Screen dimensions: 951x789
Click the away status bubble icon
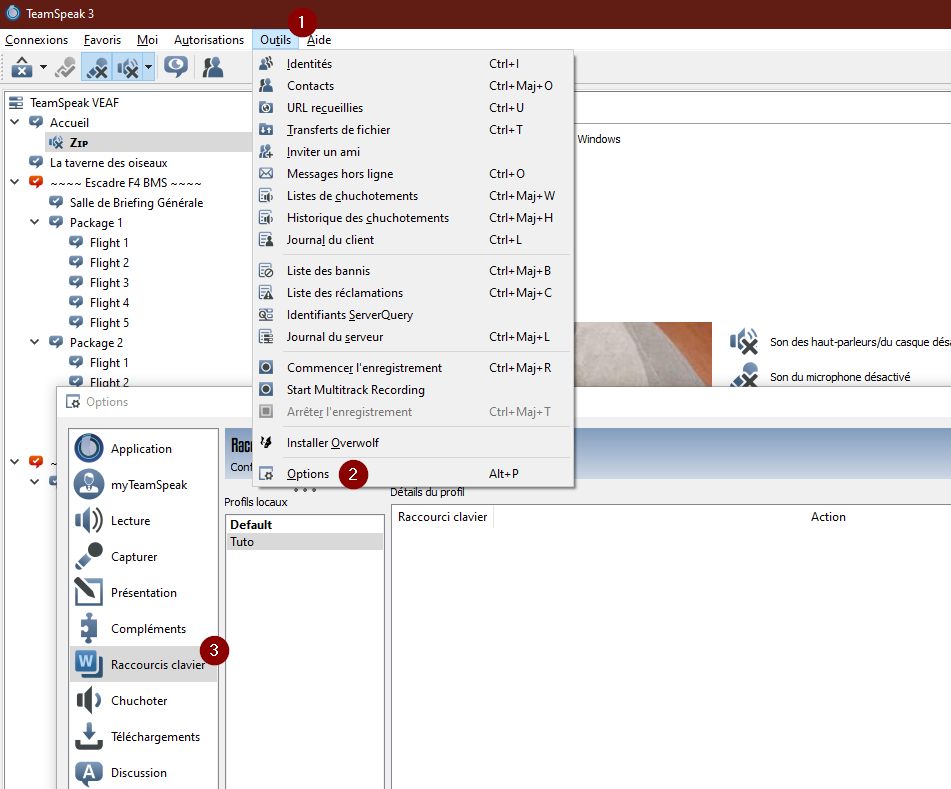176,67
